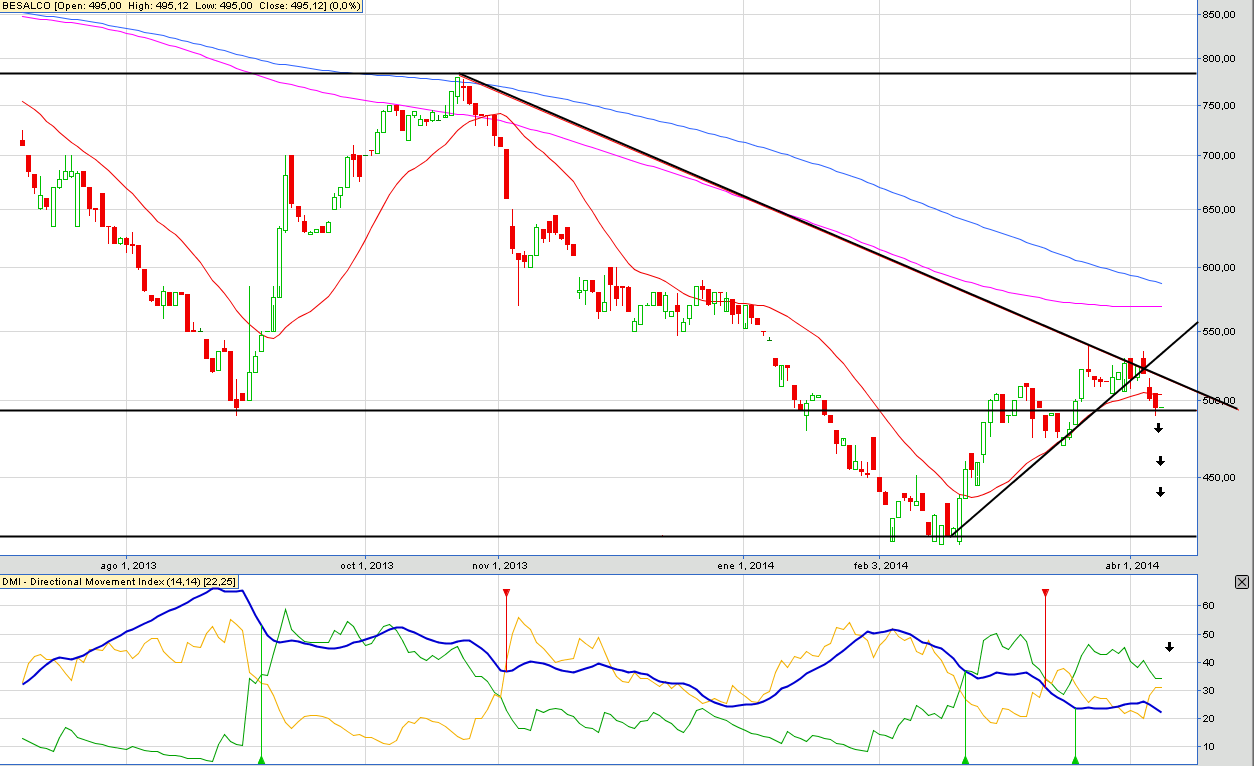Close the DMI indicator panel

pos(1242,582)
